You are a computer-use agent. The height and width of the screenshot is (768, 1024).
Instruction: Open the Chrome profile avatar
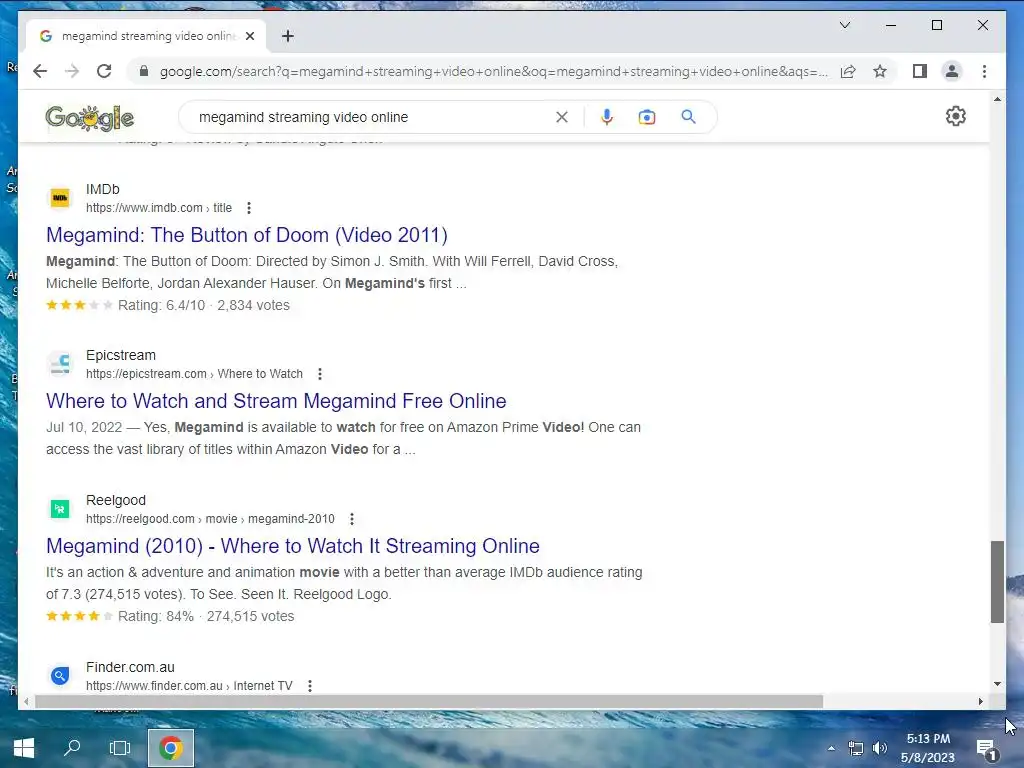coord(952,71)
